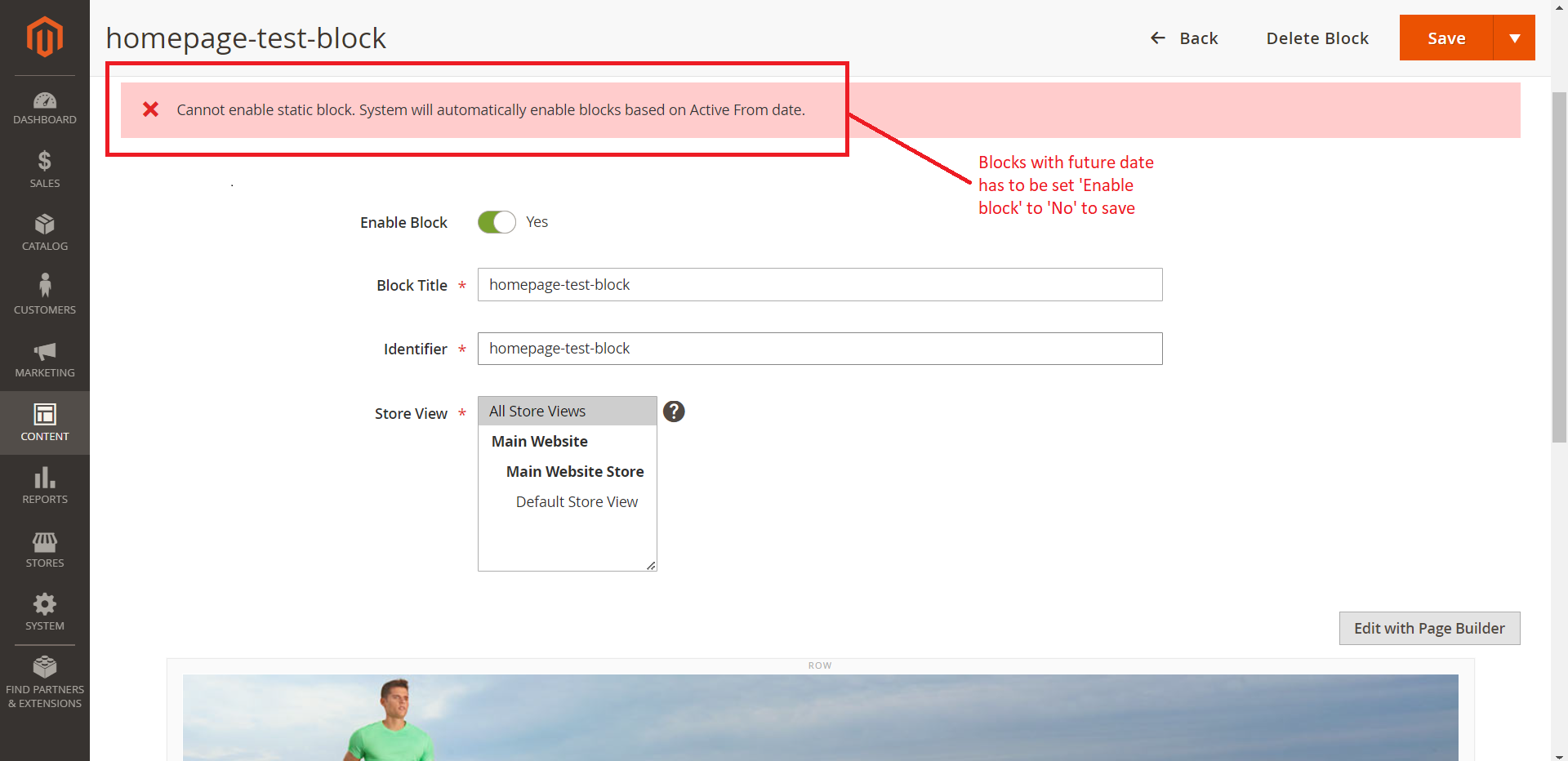
Task: Click the Customers sidebar icon
Action: (x=45, y=295)
